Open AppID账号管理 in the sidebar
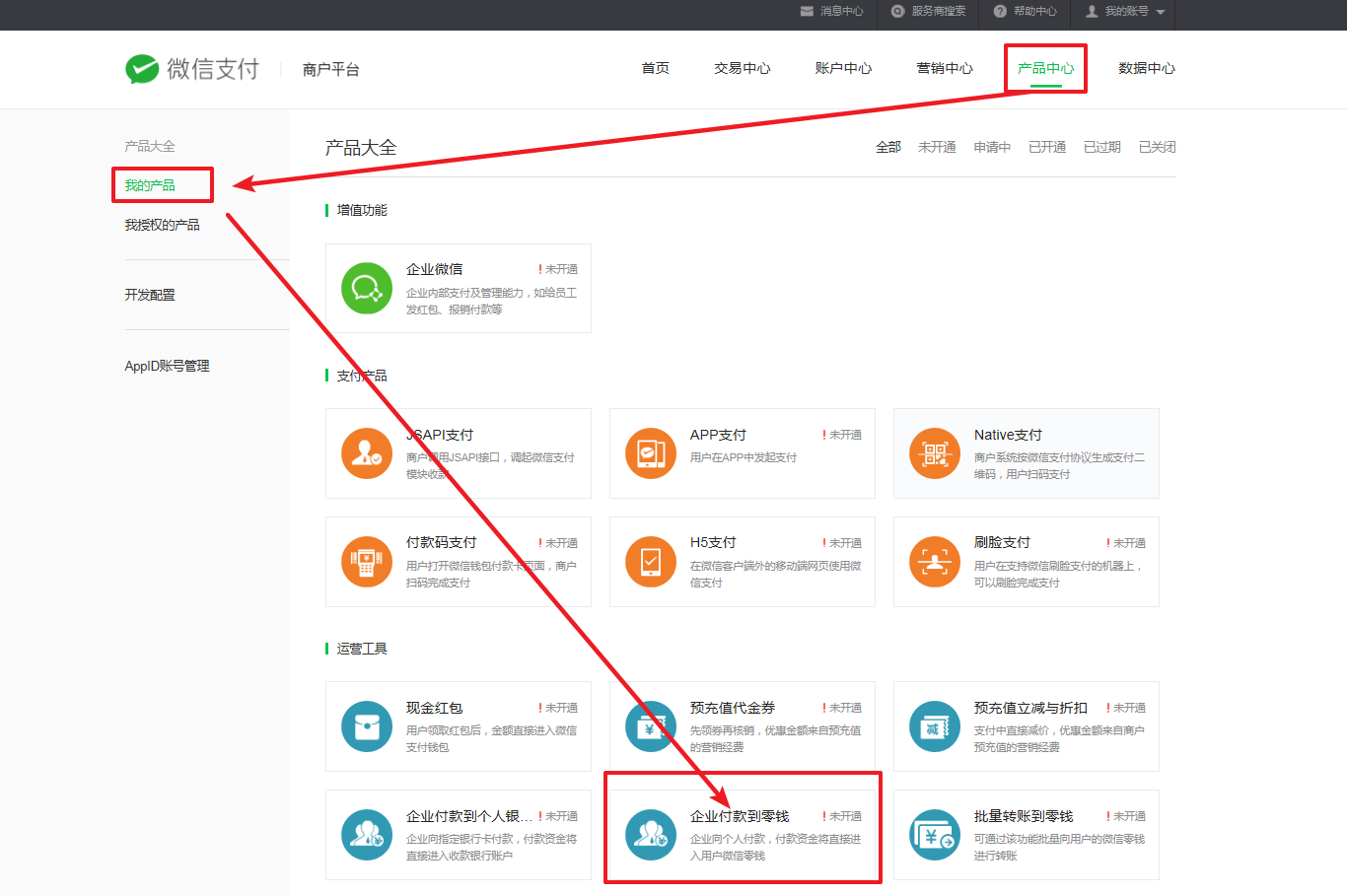This screenshot has height=896, width=1347. [x=167, y=366]
